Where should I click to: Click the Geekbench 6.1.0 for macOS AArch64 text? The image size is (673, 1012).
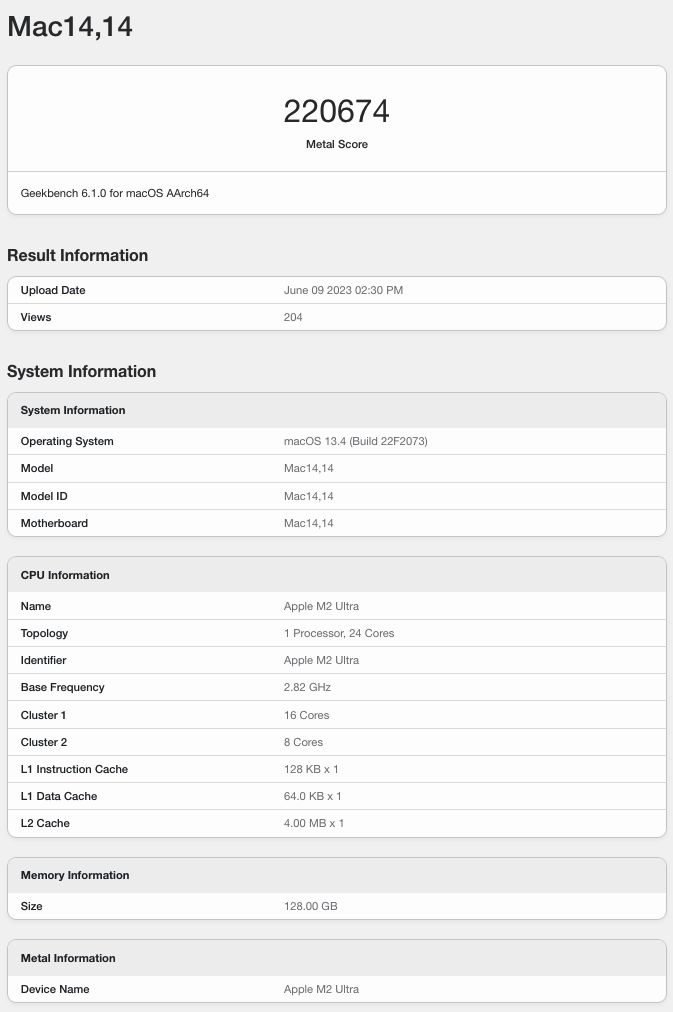tap(115, 193)
